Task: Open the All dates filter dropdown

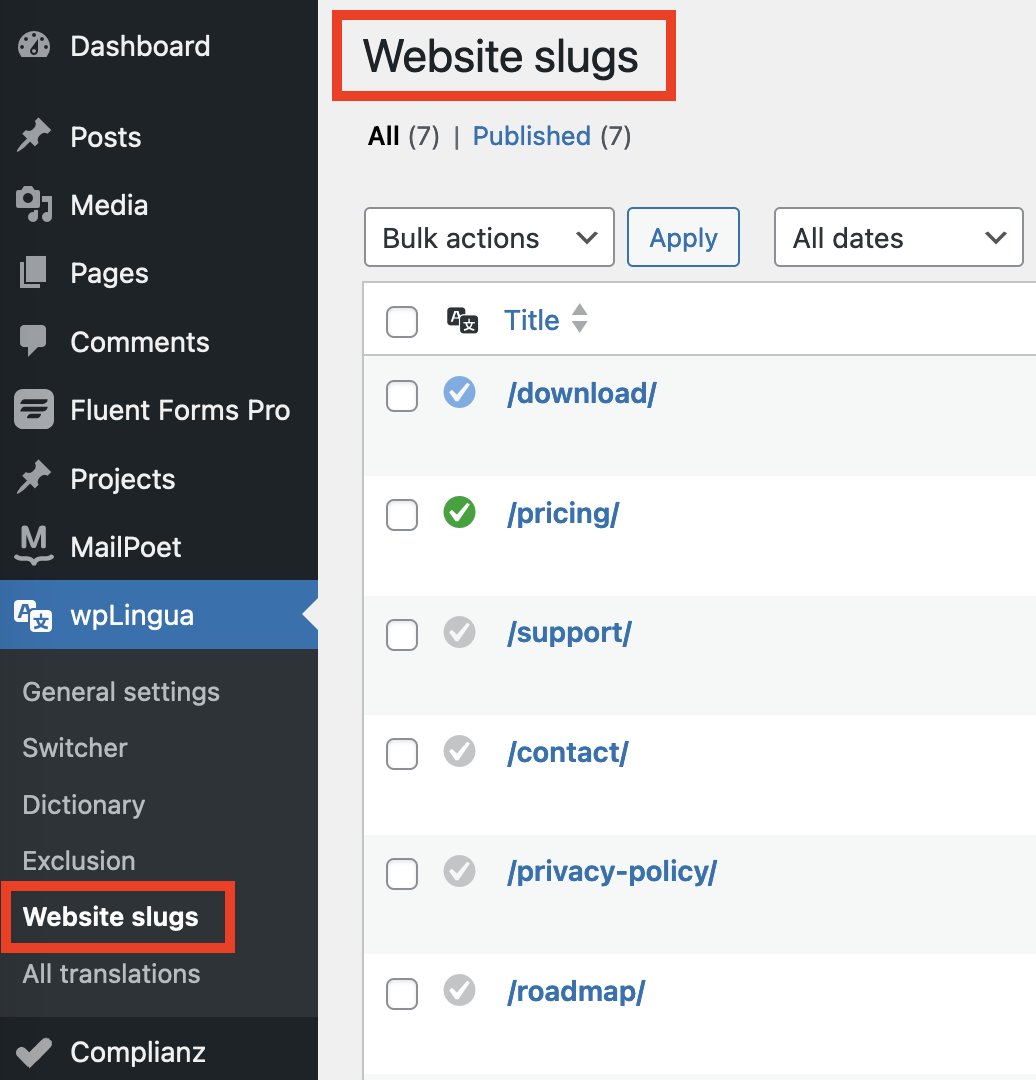Action: tap(898, 238)
